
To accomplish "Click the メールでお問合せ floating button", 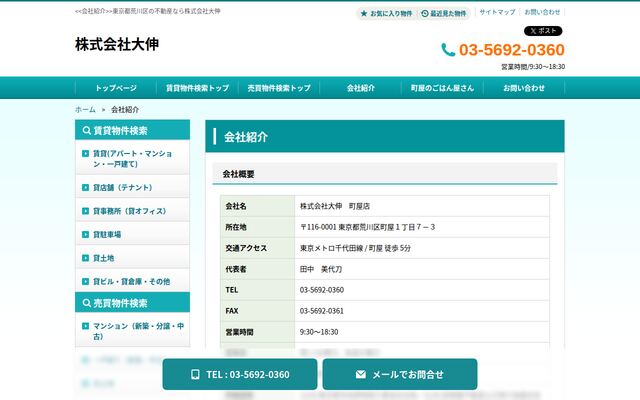I will click(x=400, y=374).
